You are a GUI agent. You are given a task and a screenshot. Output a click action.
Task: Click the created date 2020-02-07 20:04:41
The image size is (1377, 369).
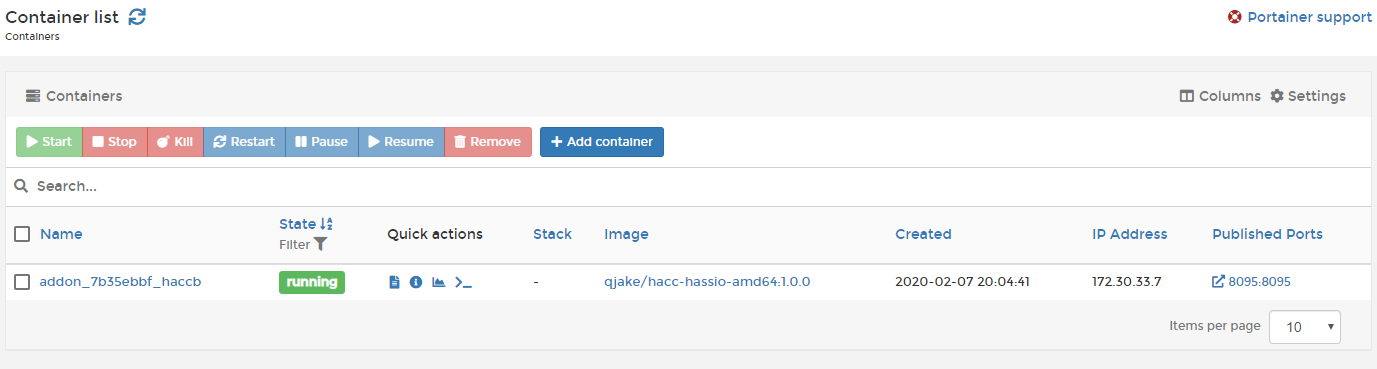[961, 282]
